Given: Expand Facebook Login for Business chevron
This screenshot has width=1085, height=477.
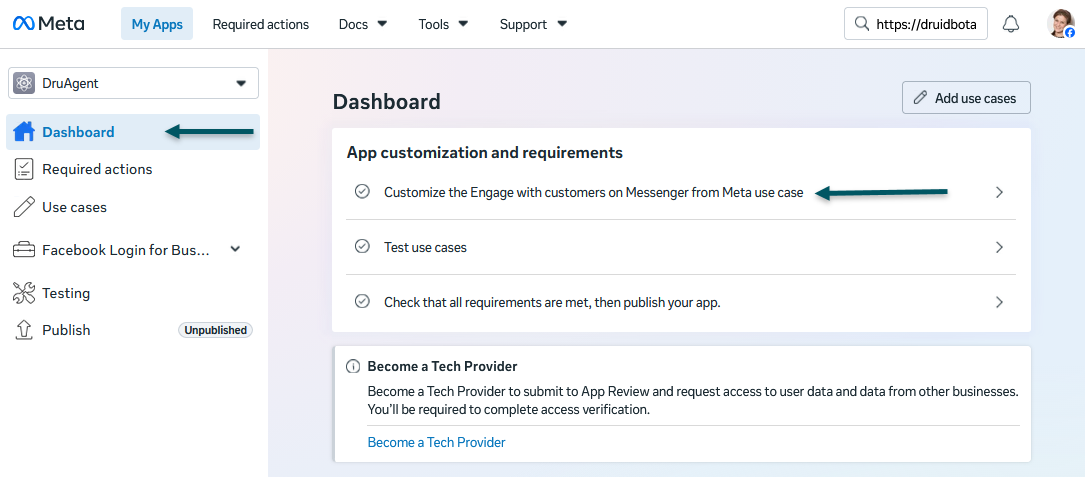Looking at the screenshot, I should pyautogui.click(x=235, y=249).
